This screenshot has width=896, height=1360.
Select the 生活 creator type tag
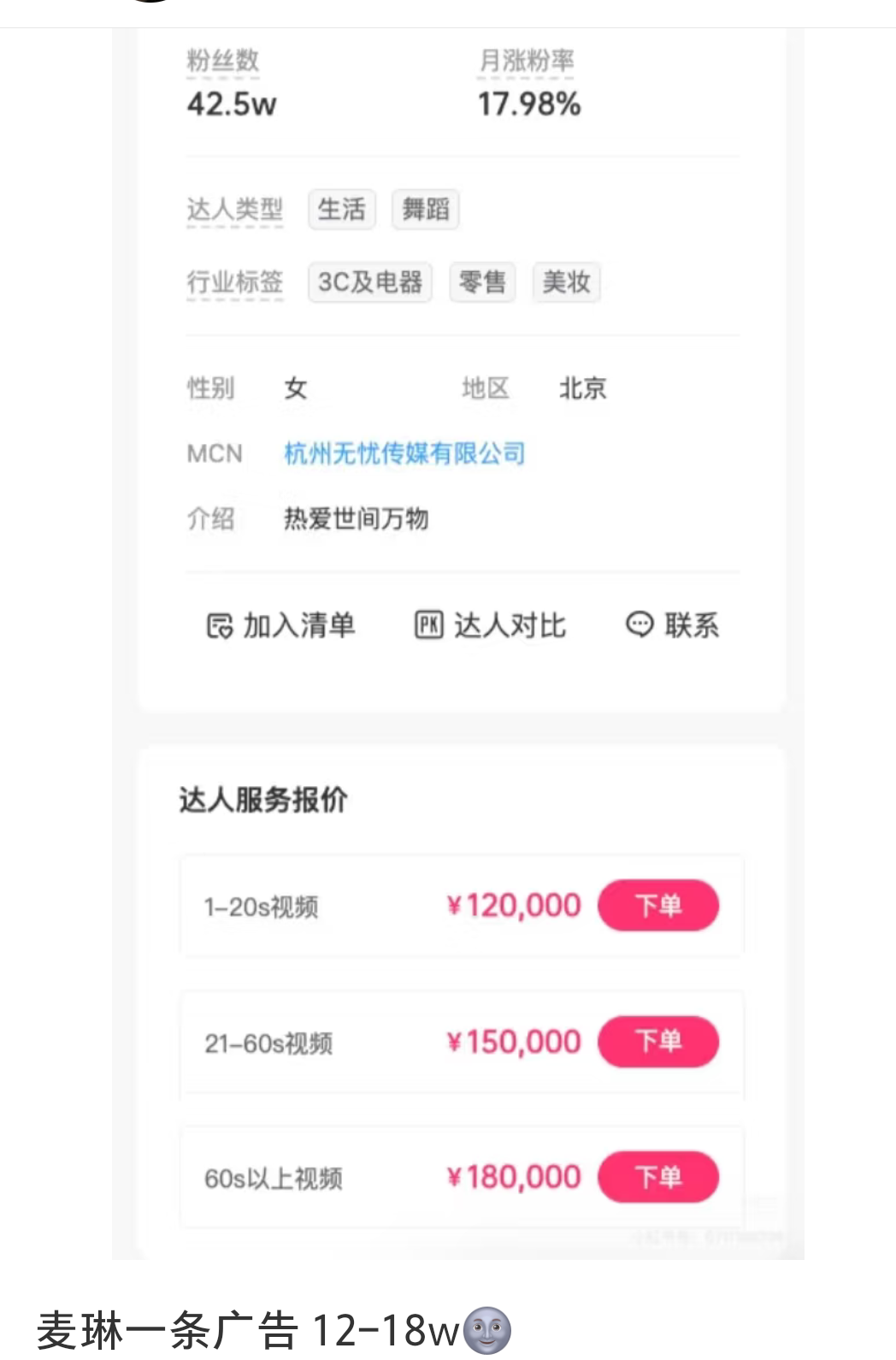point(341,210)
